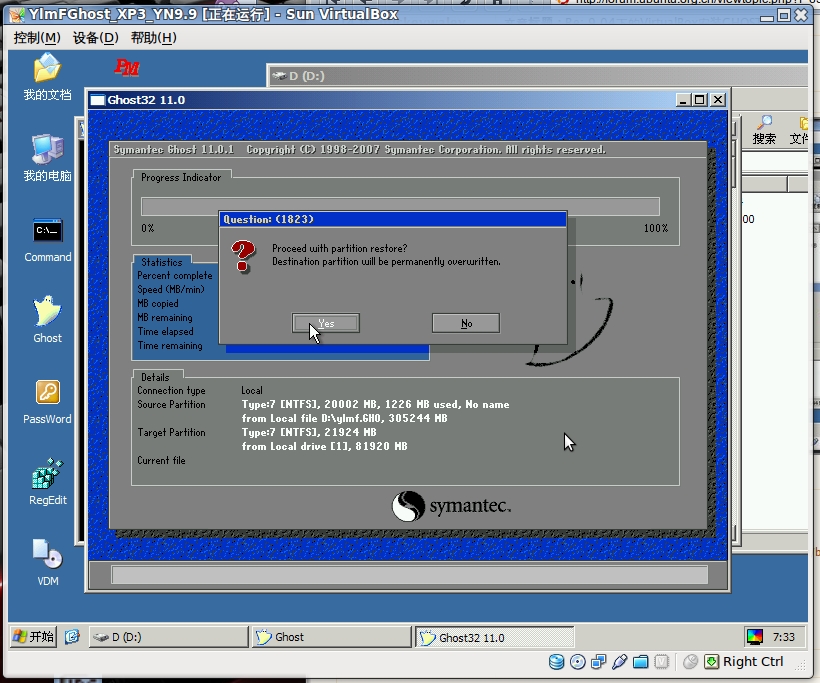Click the Ghost32 window title bar icon

(97, 100)
